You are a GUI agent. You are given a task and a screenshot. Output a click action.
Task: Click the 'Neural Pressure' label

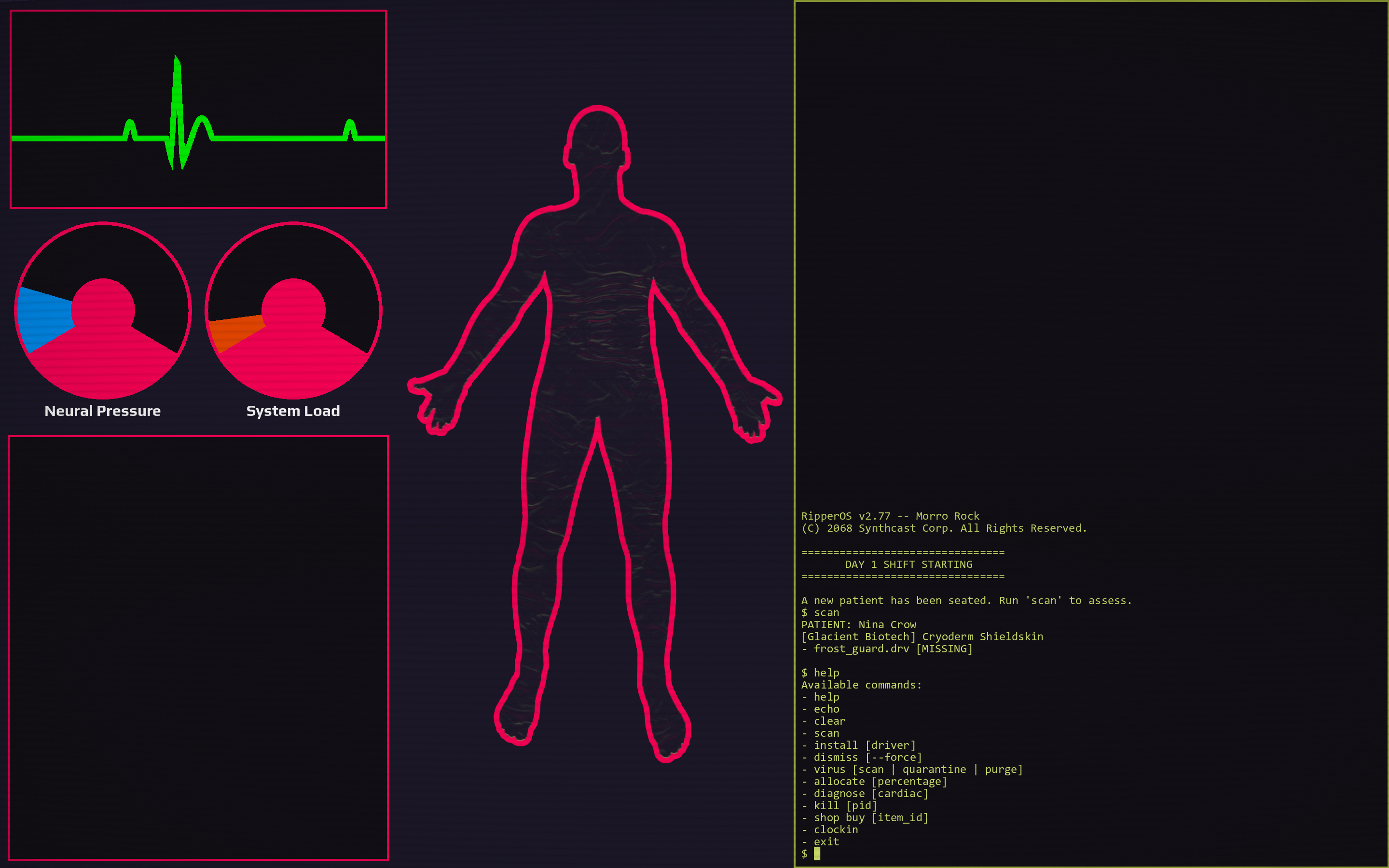[103, 411]
